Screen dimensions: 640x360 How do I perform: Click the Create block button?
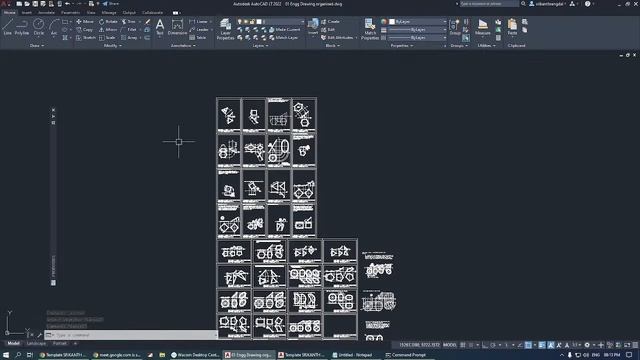pos(330,22)
